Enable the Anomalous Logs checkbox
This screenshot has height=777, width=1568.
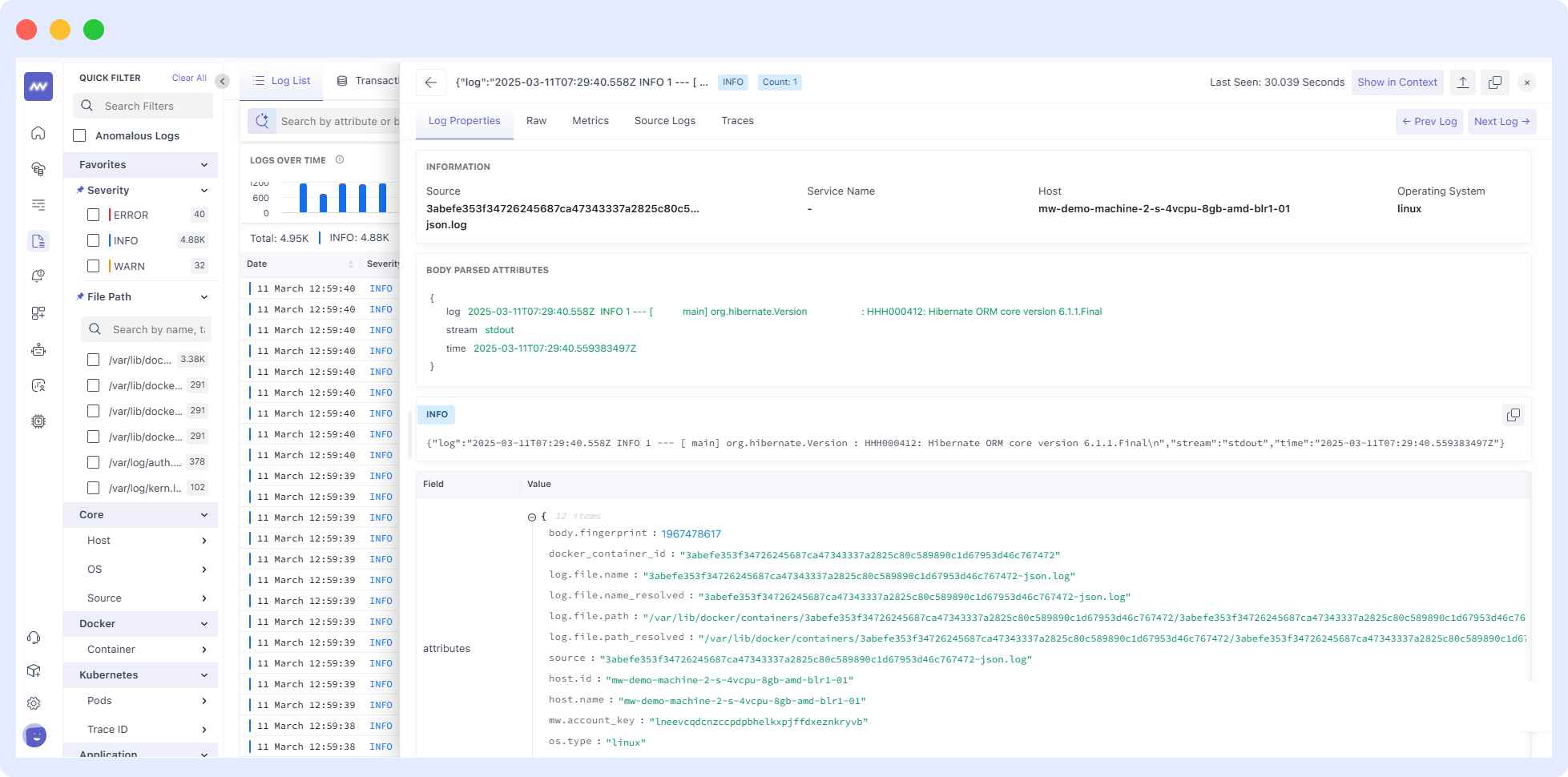(79, 135)
